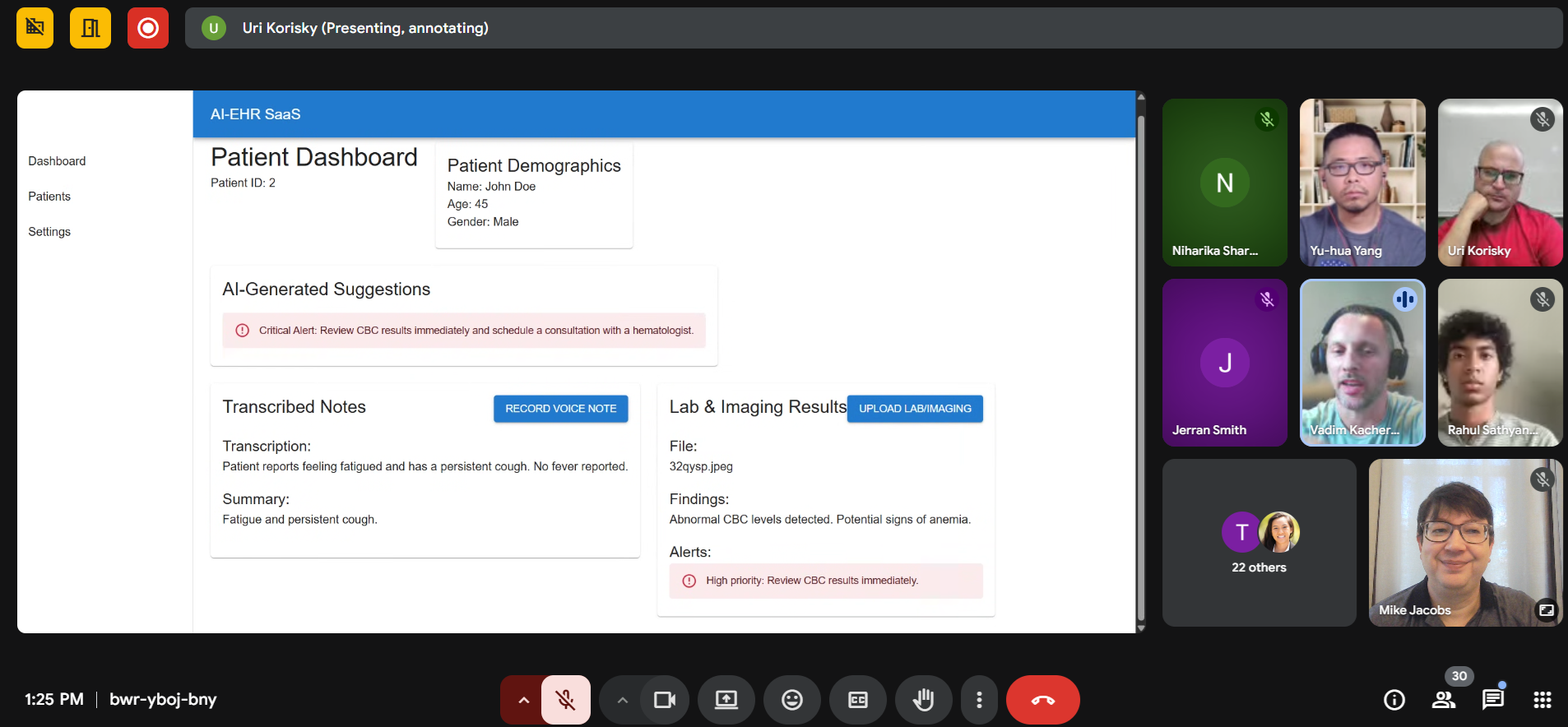Screen dimensions: 1568x727
Task: Click the High priority CBC alert banner
Action: pos(826,581)
